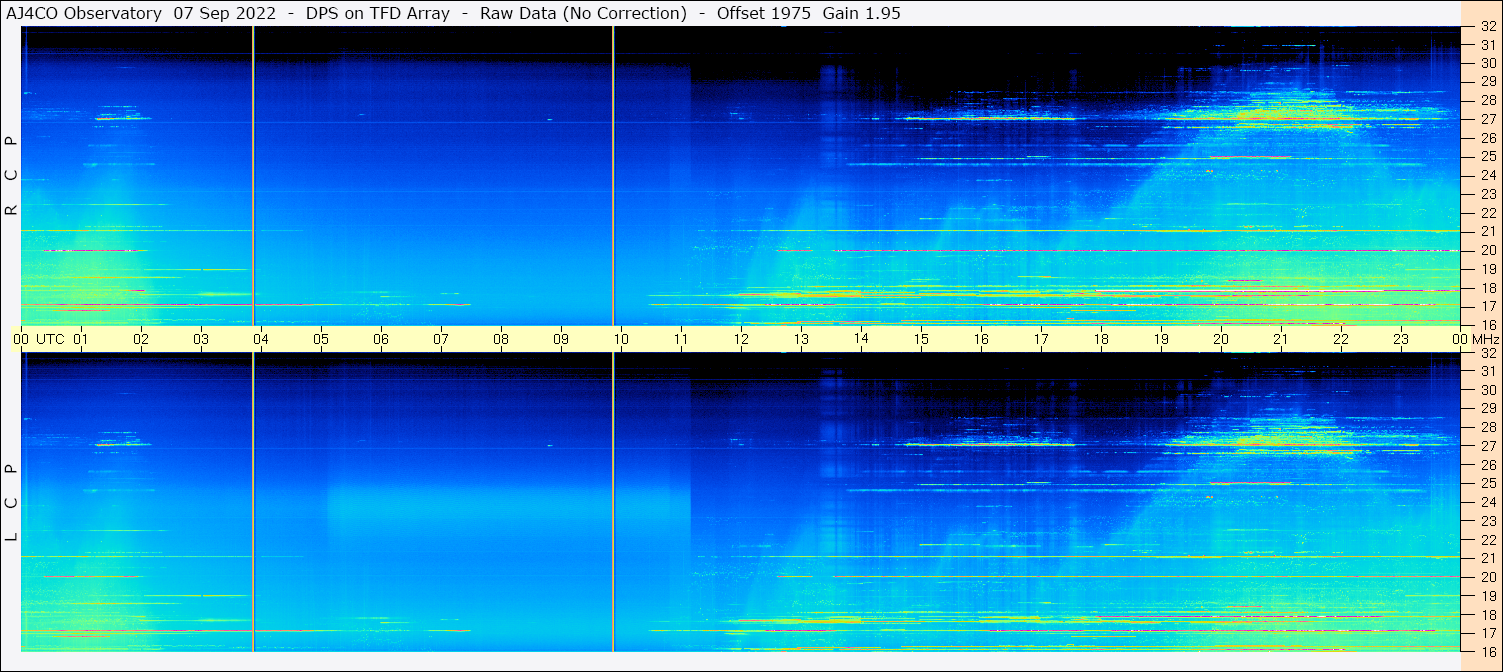This screenshot has width=1503, height=672.
Task: Click the AJ4CO Observatory title text
Action: (84, 13)
